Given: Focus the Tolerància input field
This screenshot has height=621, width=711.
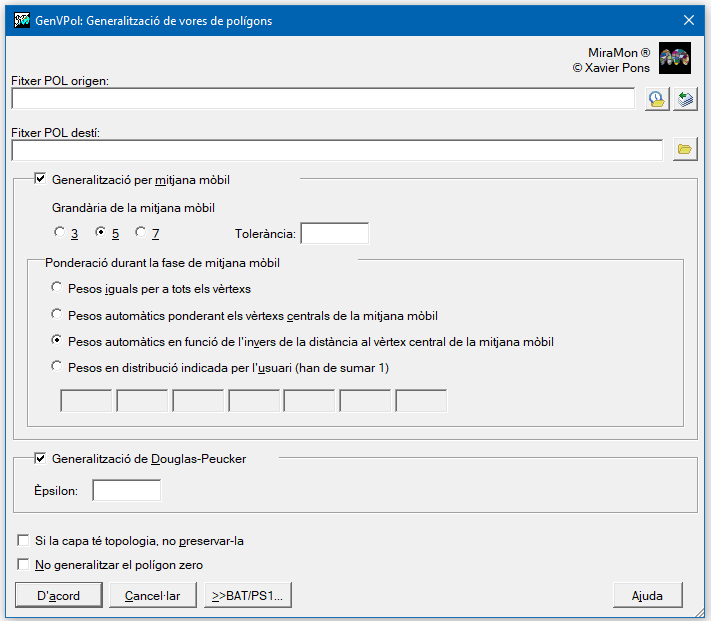Looking at the screenshot, I should (335, 233).
